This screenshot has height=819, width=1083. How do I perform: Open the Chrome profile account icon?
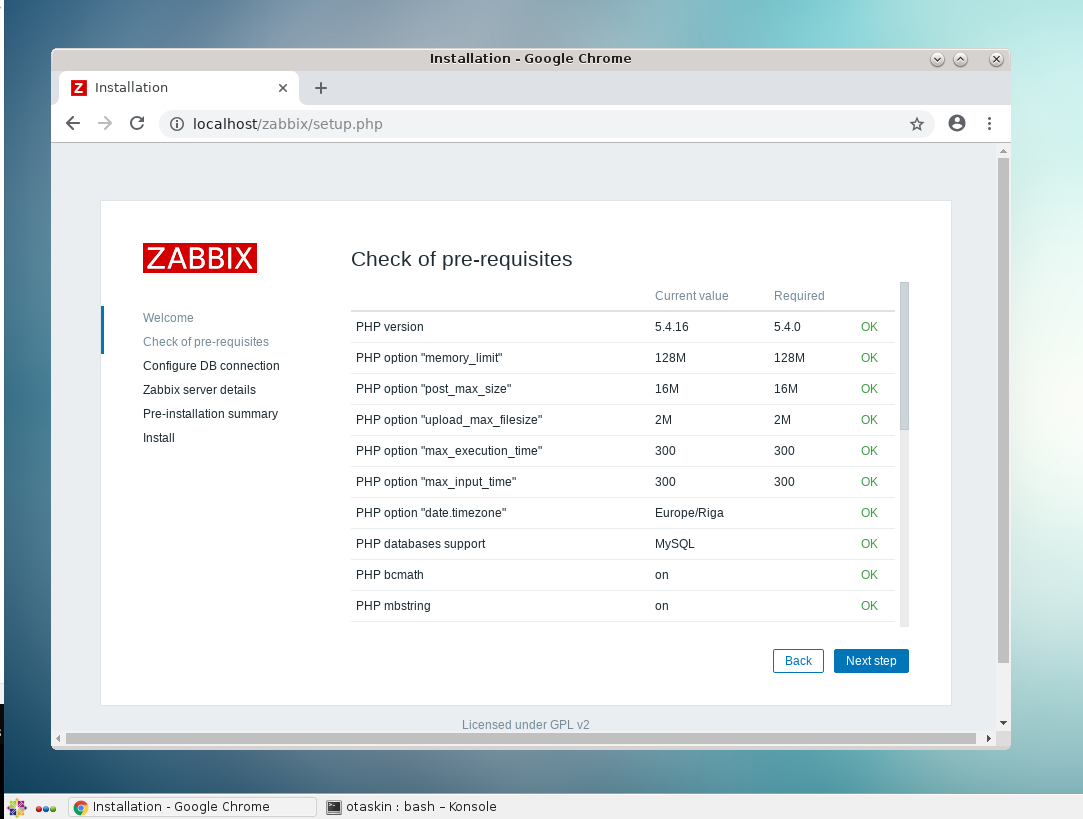pos(957,124)
